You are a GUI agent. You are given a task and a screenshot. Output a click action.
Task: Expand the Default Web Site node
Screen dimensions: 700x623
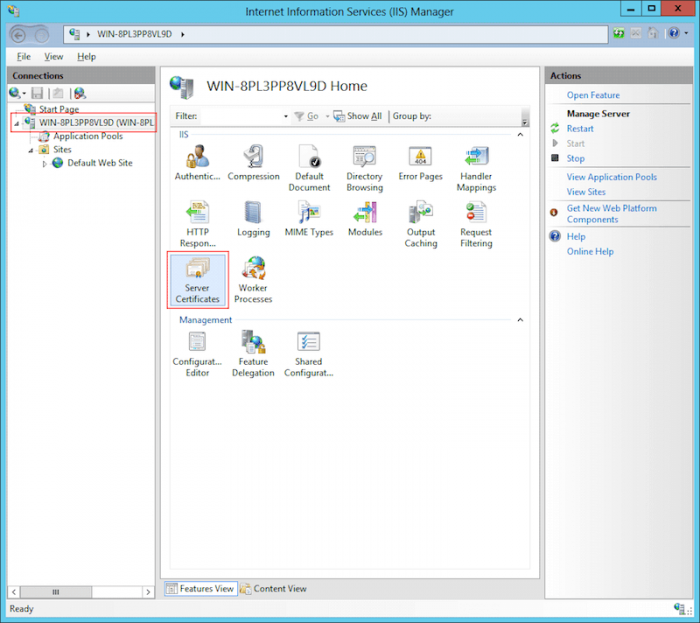[45, 163]
